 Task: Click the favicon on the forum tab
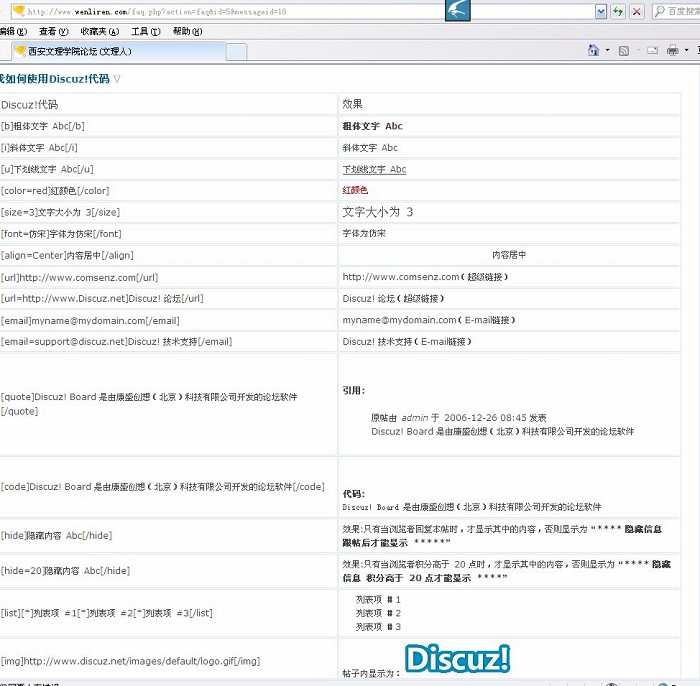20,51
